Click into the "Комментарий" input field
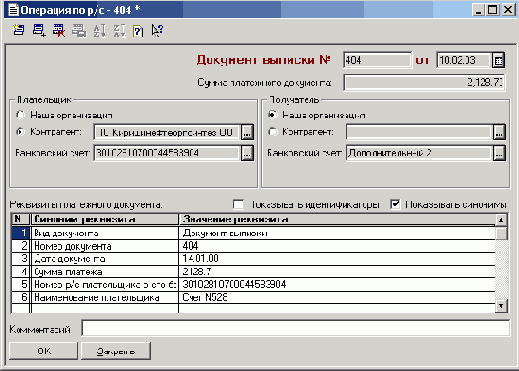The width and height of the screenshot is (519, 371). coord(296,328)
